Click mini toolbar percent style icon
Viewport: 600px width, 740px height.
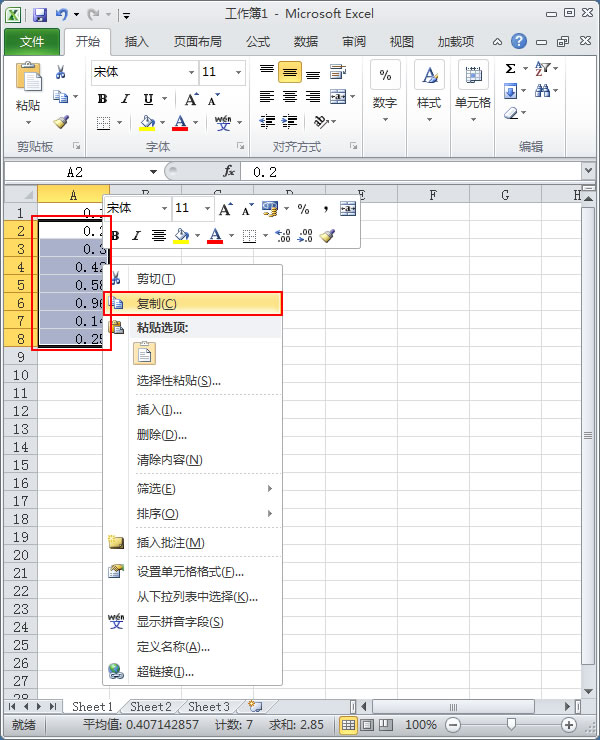pos(303,209)
